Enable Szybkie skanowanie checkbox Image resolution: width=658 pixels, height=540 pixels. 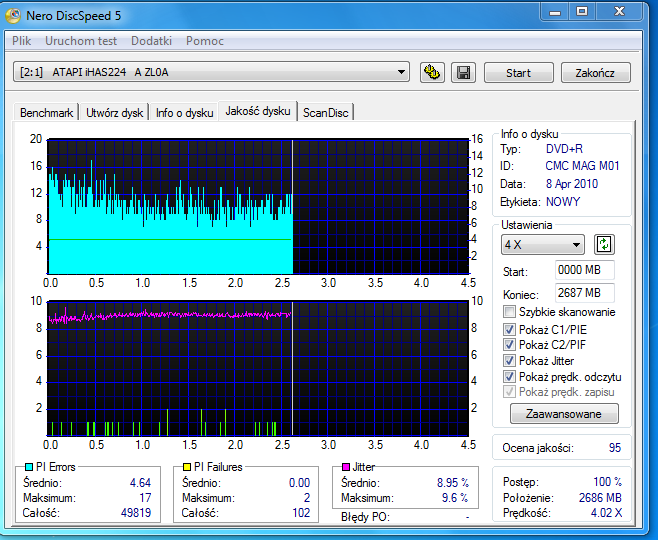coord(509,312)
